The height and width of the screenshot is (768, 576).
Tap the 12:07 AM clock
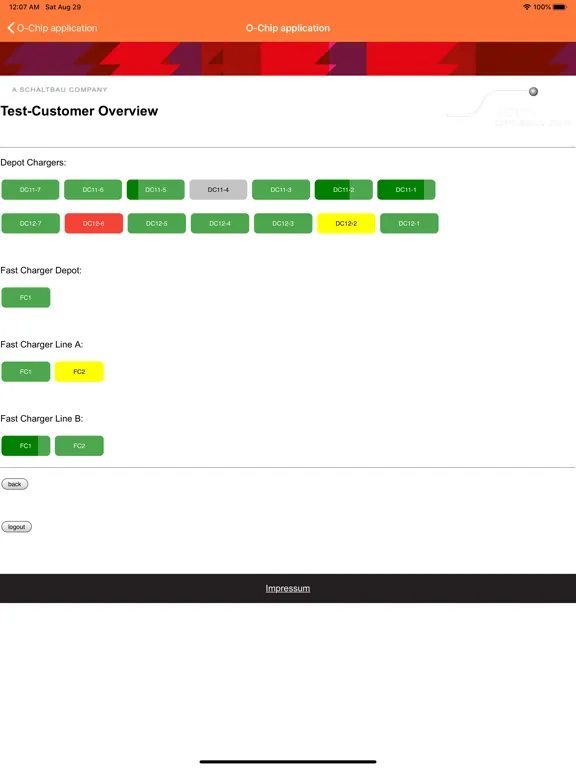[x=24, y=7]
